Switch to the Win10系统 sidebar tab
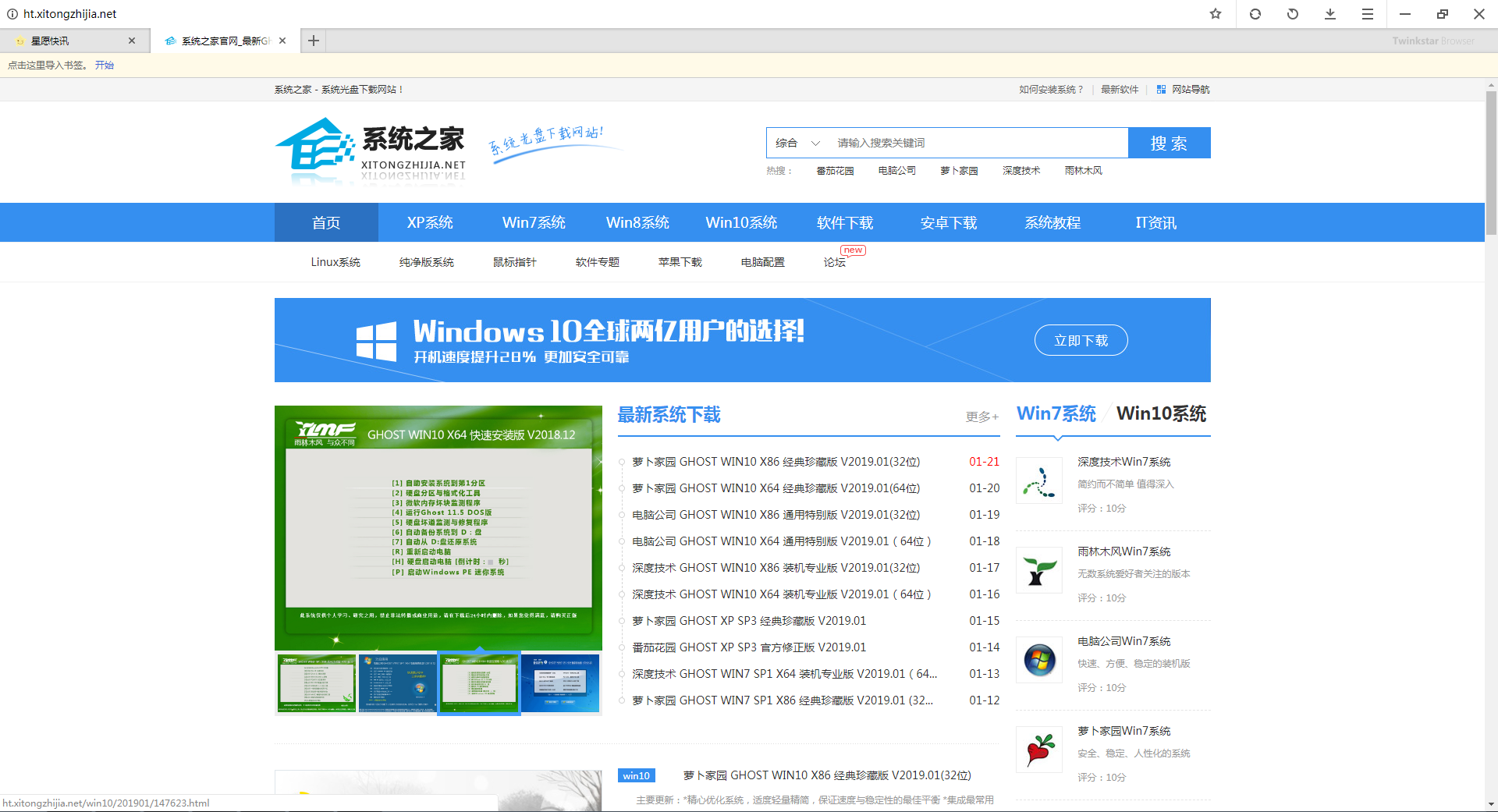Image resolution: width=1498 pixels, height=812 pixels. tap(1161, 413)
